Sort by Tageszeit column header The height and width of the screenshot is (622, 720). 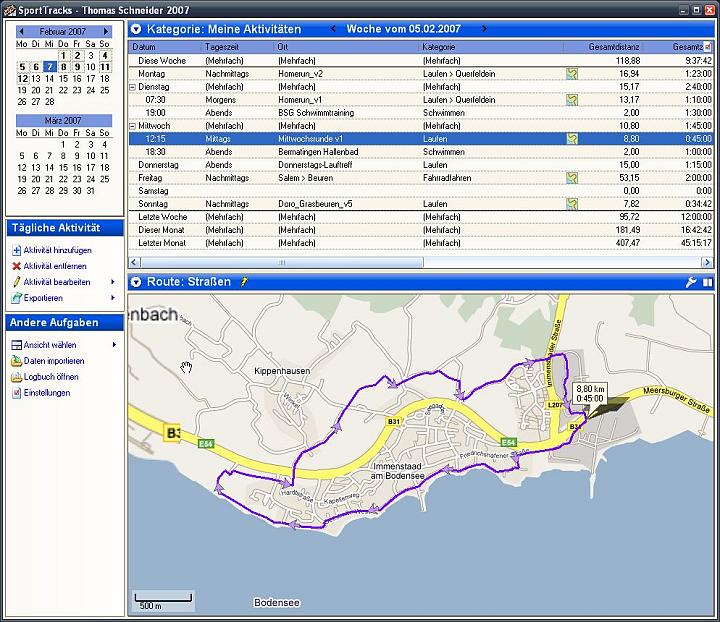pos(237,47)
